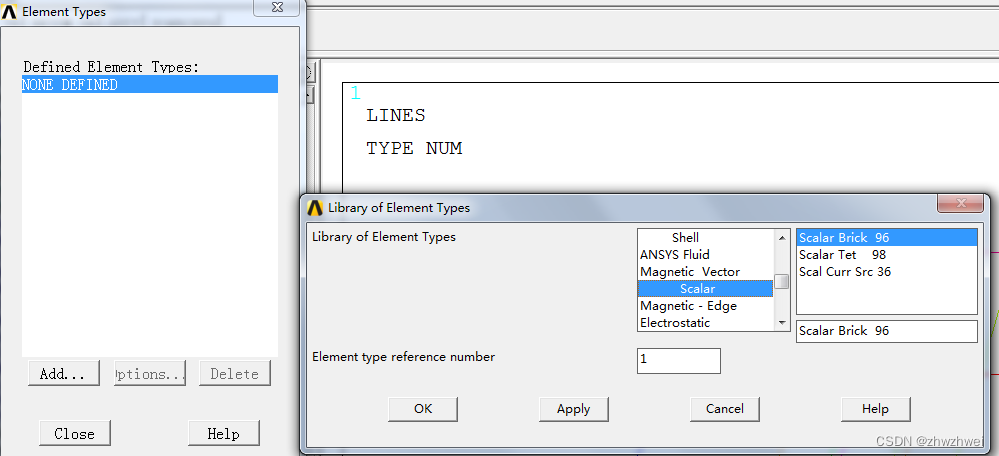This screenshot has height=456, width=999.
Task: Close the Library of Element Types dialog with X
Action: 960,204
